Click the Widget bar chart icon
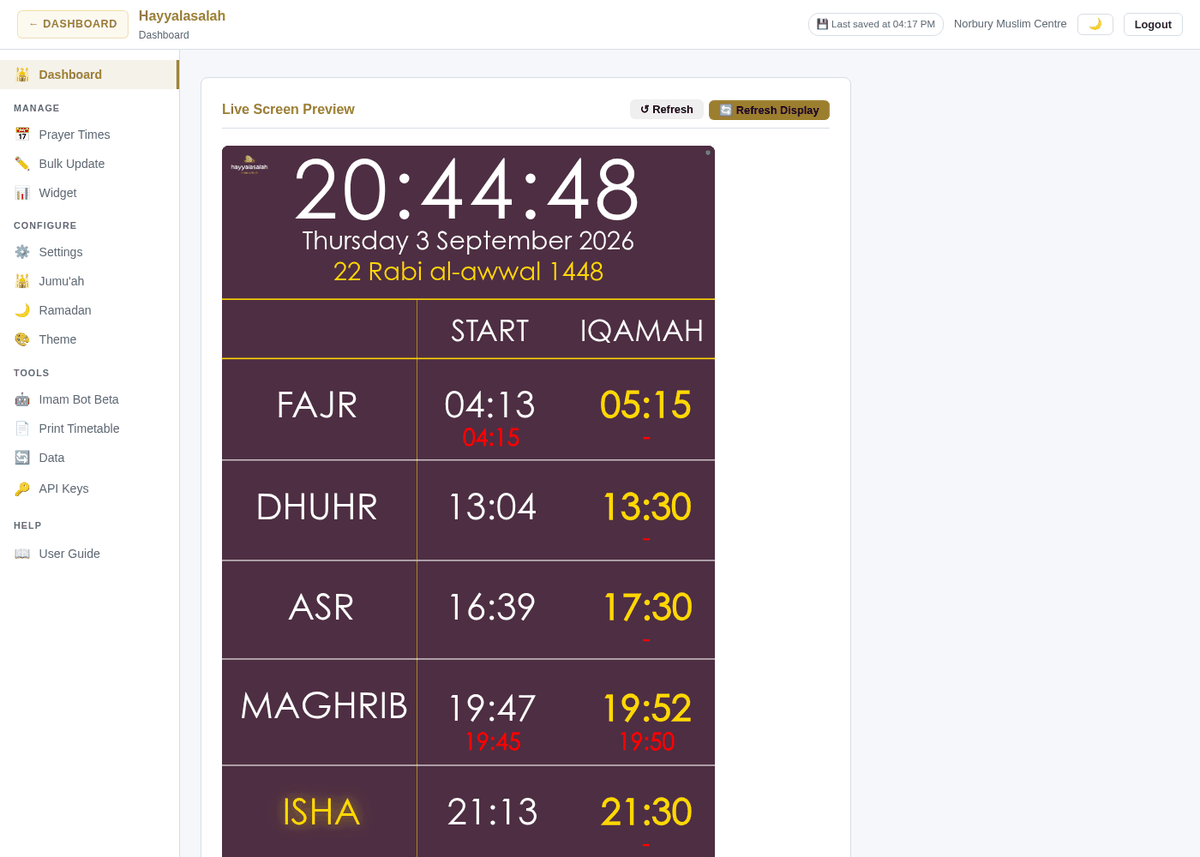The width and height of the screenshot is (1200, 857). click(x=22, y=192)
